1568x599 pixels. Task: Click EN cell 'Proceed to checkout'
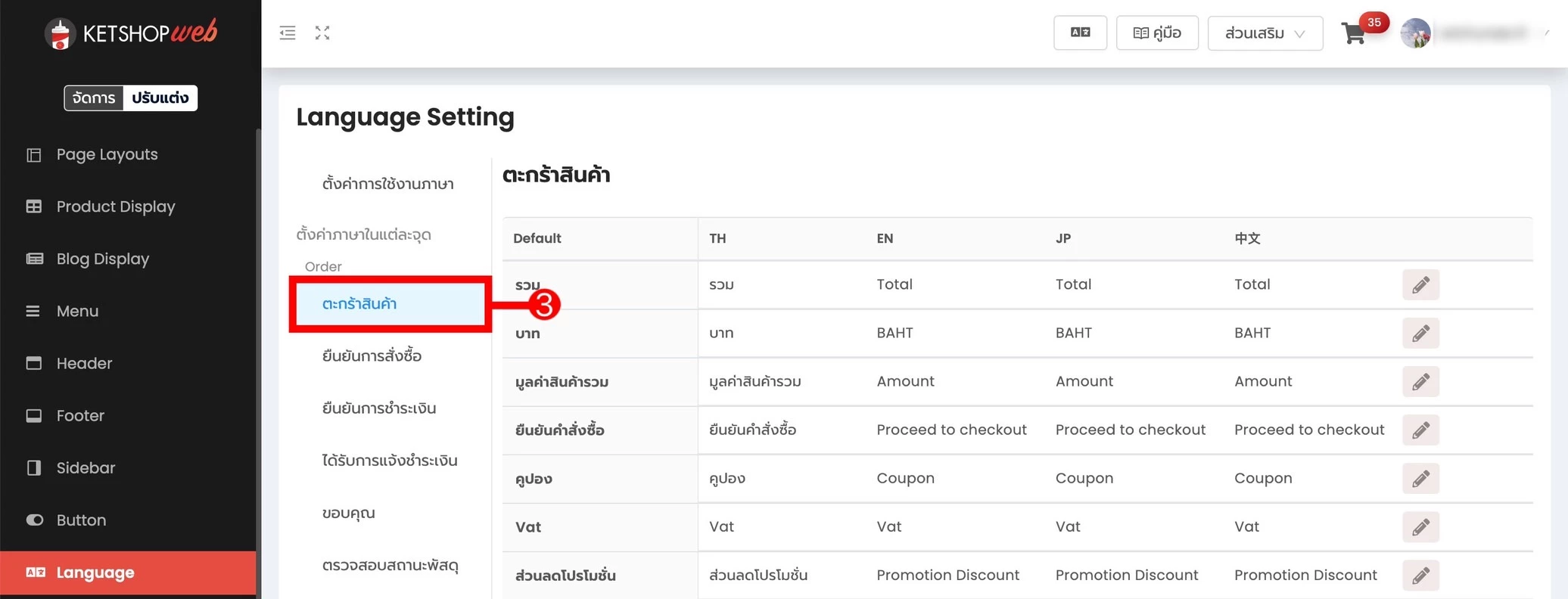(x=951, y=430)
